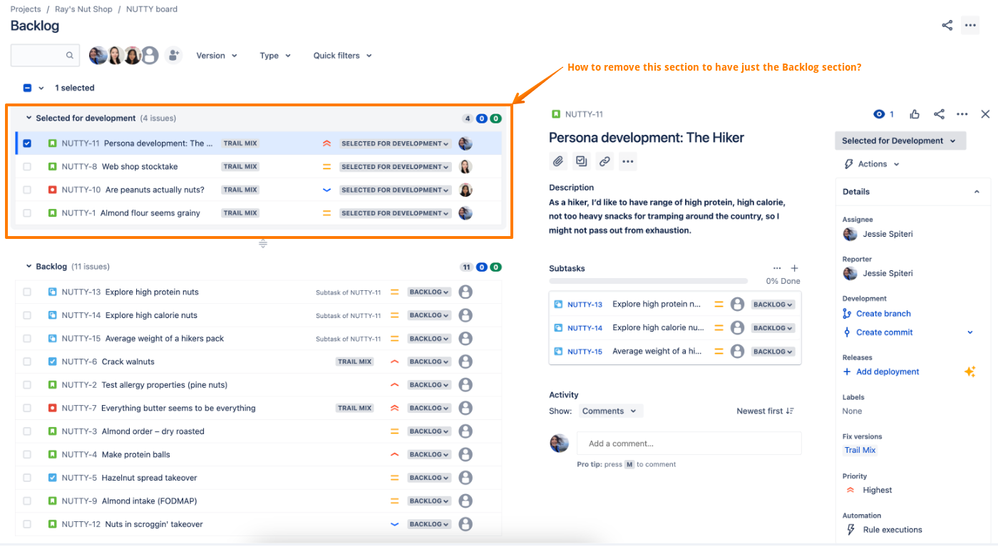Image resolution: width=998 pixels, height=547 pixels.
Task: Click the unassigned avatar in filter bar
Action: pos(150,55)
